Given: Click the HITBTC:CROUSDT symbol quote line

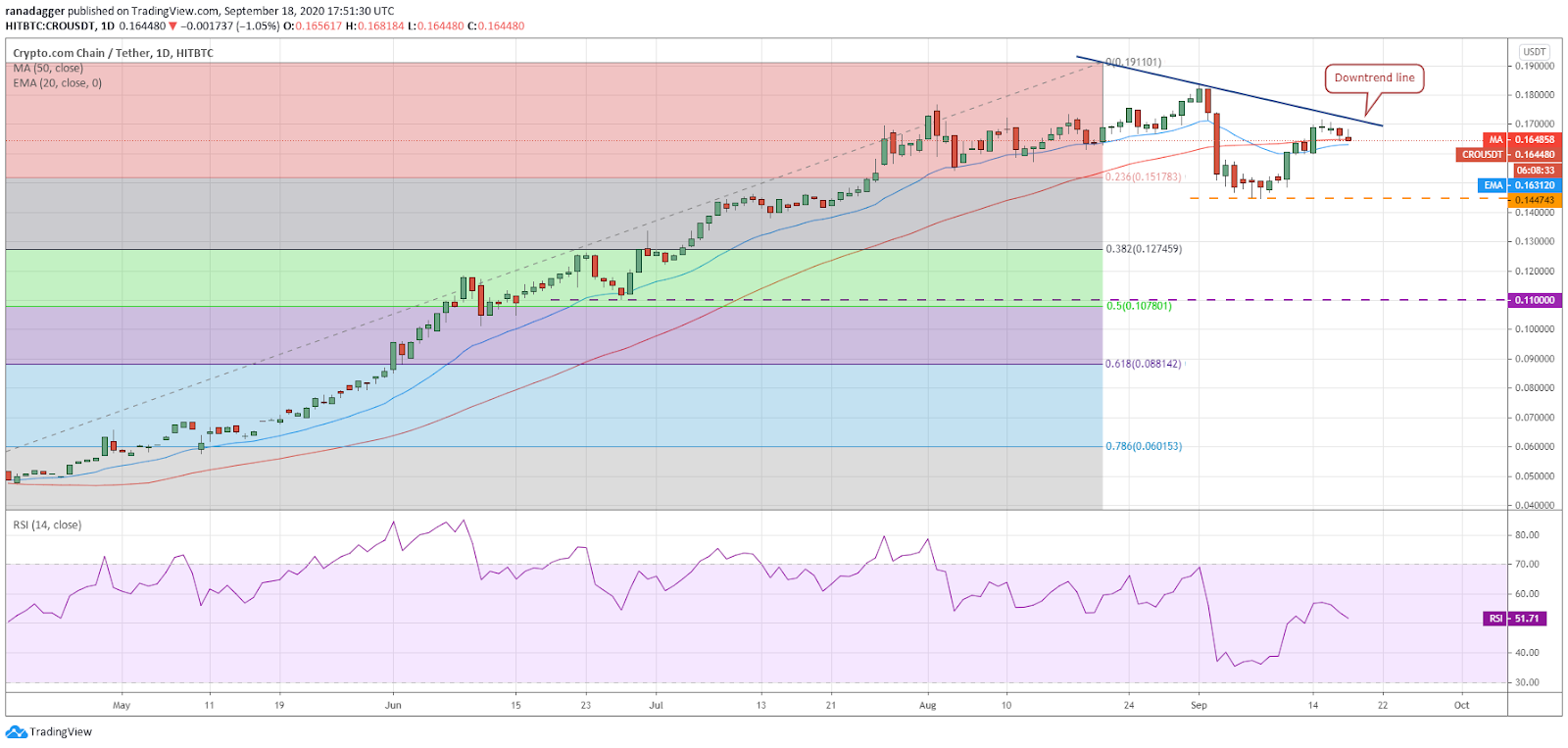Looking at the screenshot, I should point(265,26).
